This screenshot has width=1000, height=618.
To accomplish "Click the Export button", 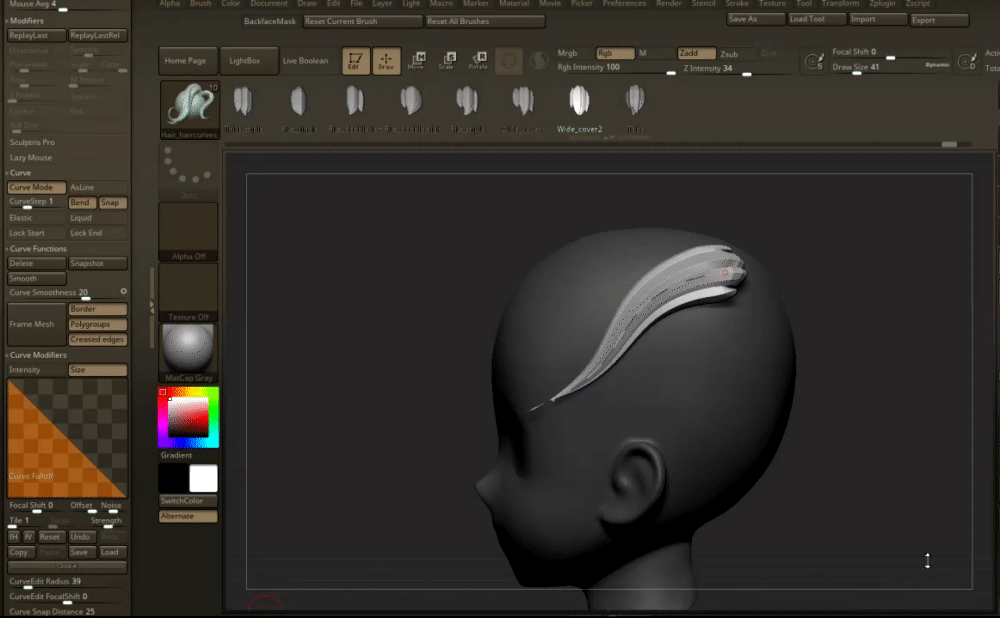I will coord(939,20).
